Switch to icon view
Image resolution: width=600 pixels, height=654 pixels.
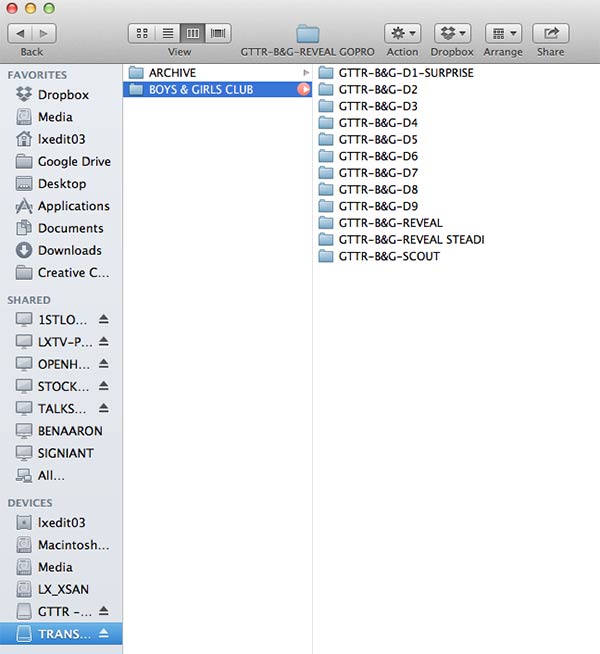[142, 33]
